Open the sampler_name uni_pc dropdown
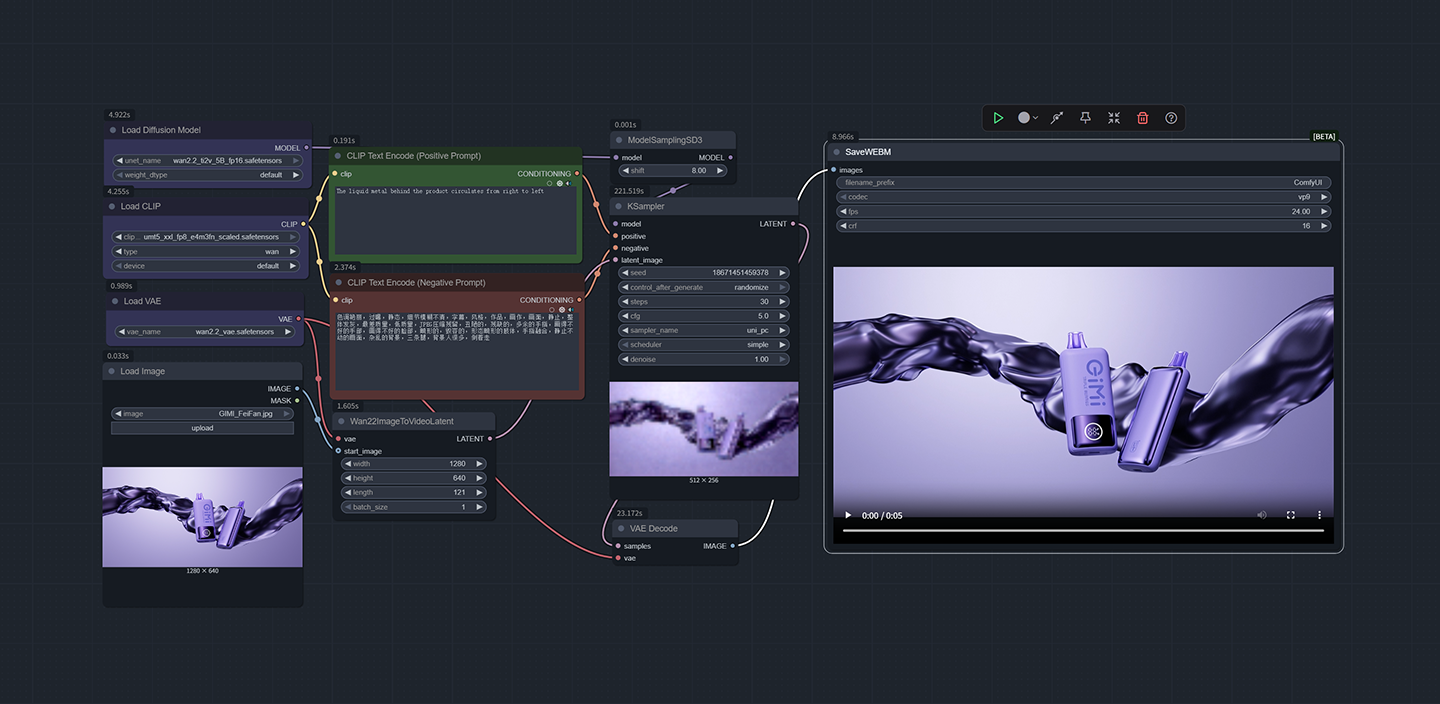Viewport: 1440px width, 704px height. 704,330
